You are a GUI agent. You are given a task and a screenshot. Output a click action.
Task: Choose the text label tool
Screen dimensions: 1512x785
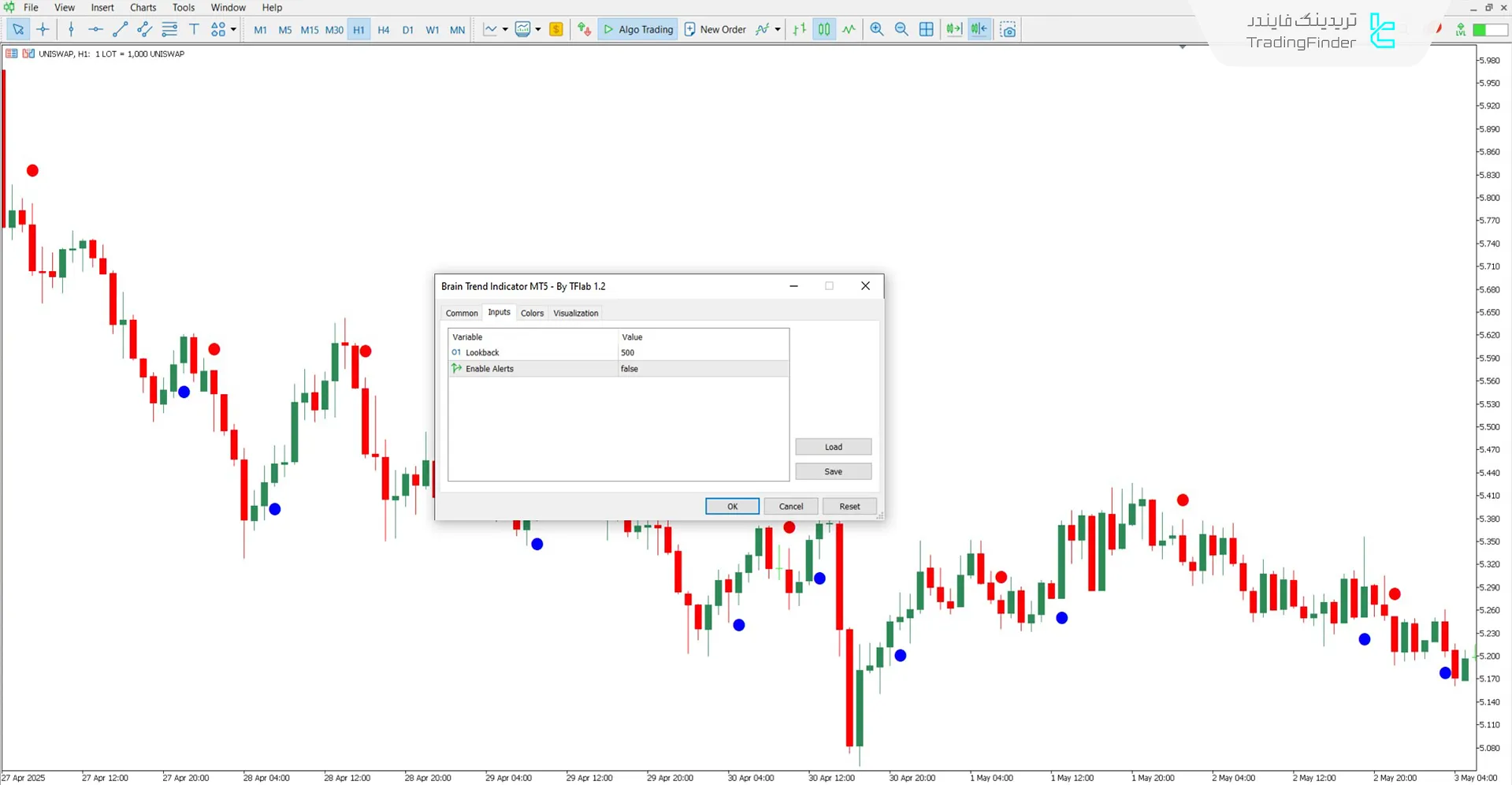[x=194, y=30]
